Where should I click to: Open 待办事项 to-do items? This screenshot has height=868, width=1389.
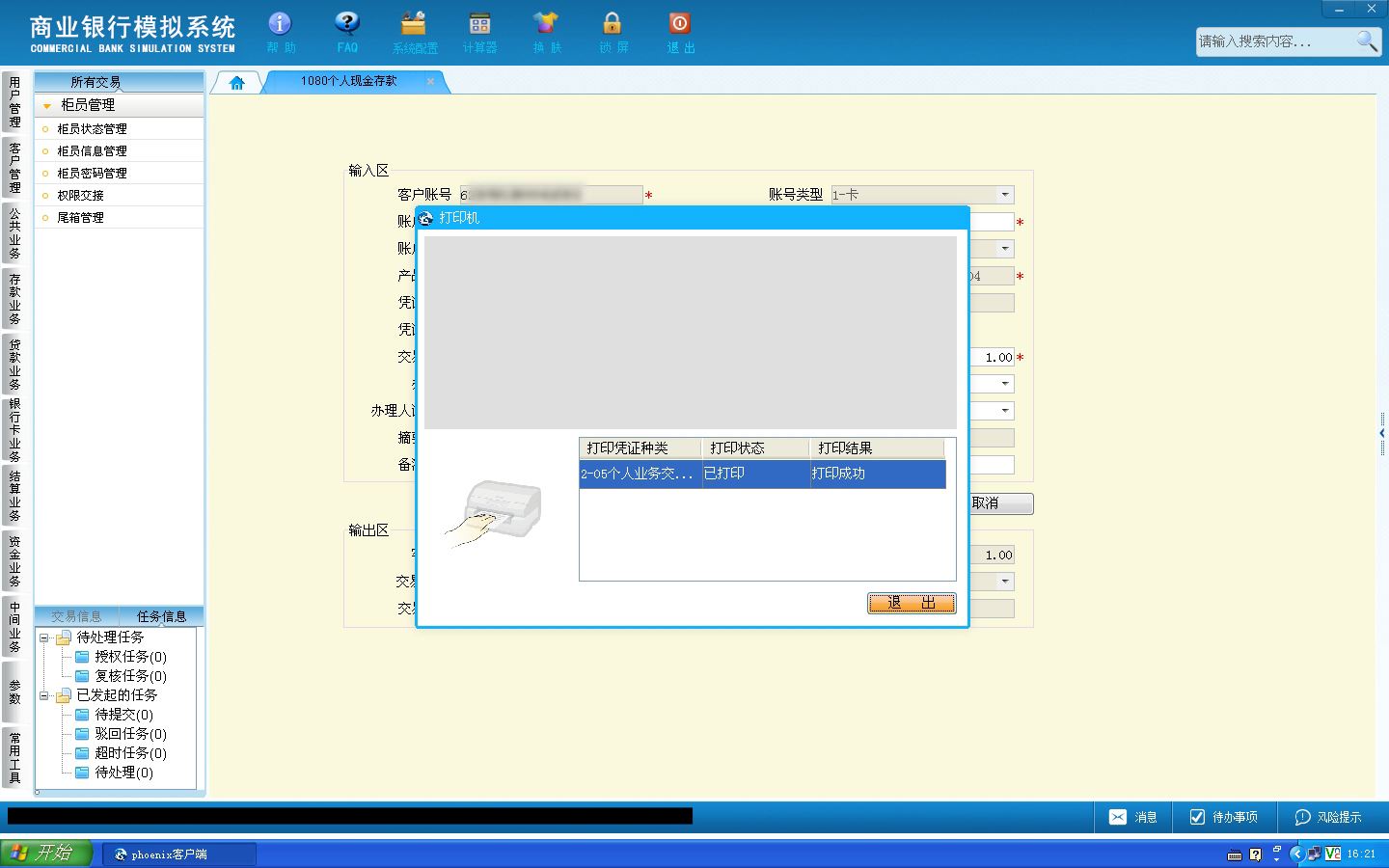tap(1223, 817)
